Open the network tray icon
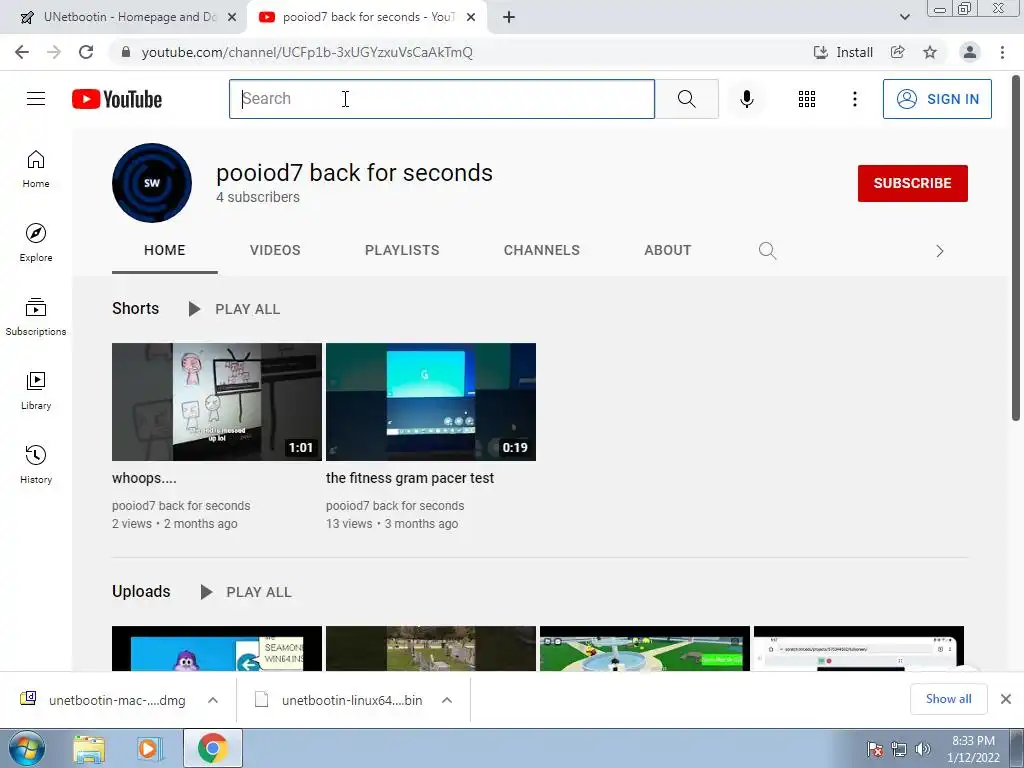1024x768 pixels. pos(899,749)
